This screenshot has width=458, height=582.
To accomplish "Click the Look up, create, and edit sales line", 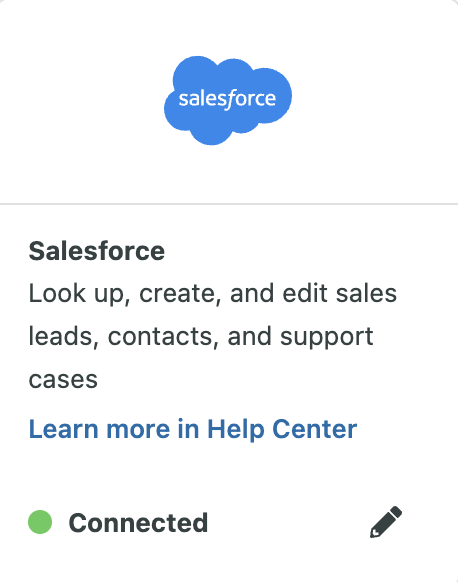I will (213, 294).
